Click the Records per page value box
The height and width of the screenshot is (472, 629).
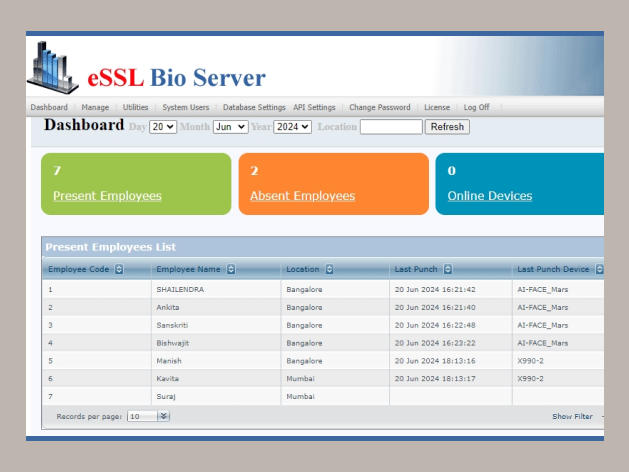coord(142,416)
